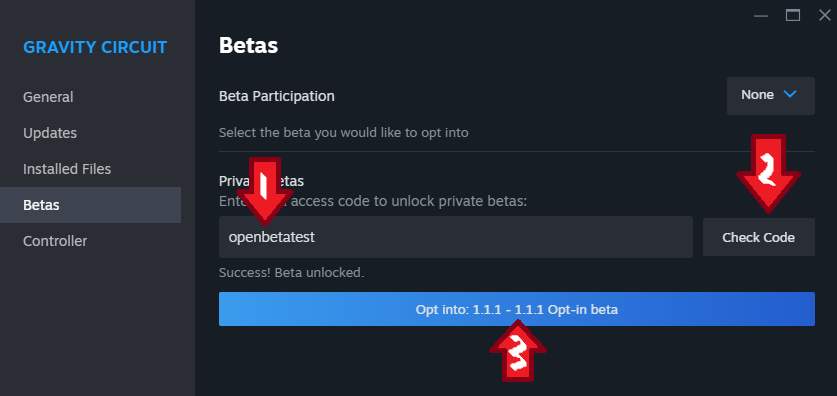The width and height of the screenshot is (837, 396).
Task: Minimize the properties window
Action: pos(761,16)
